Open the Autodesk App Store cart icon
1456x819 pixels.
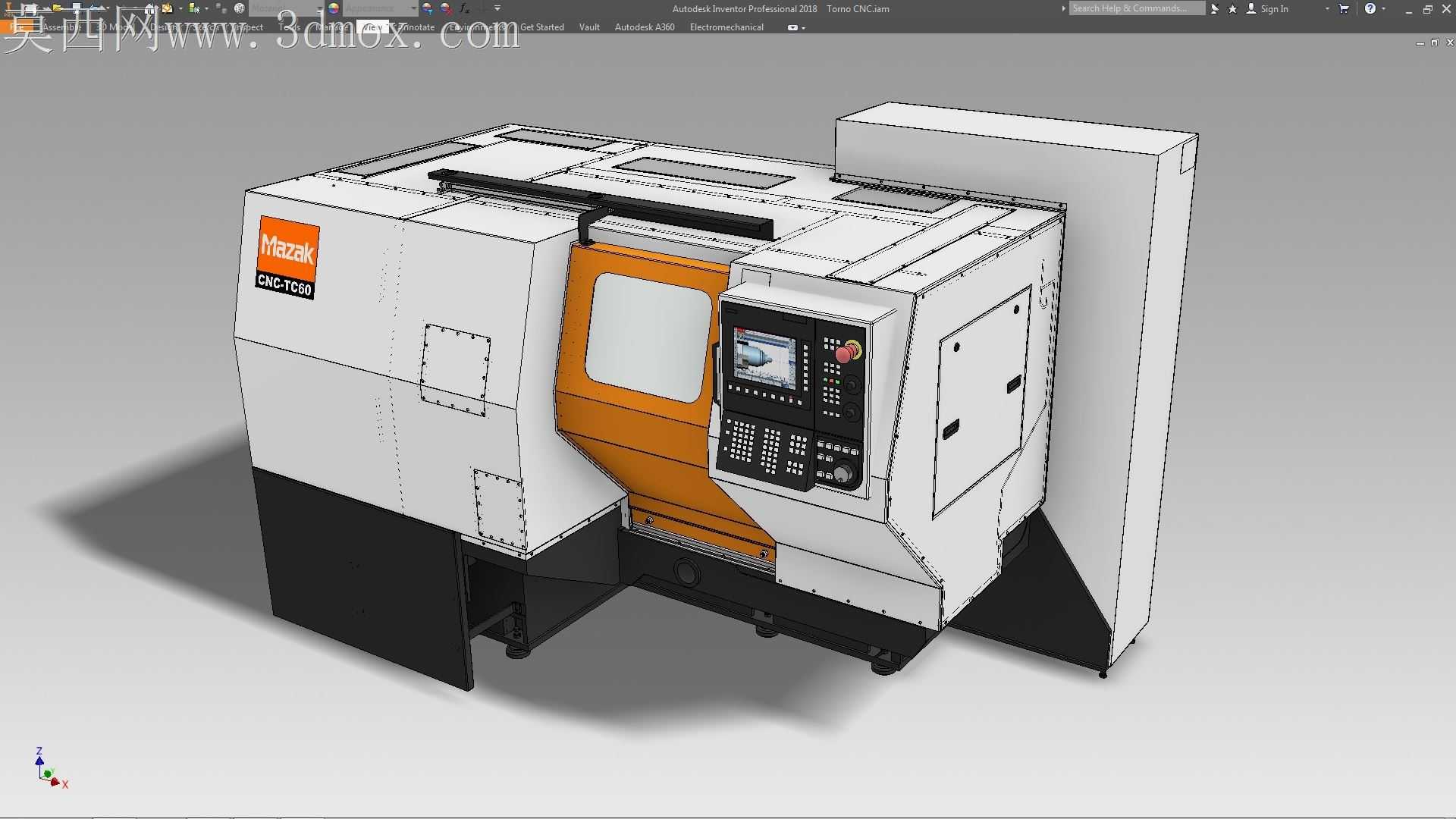pos(1344,8)
